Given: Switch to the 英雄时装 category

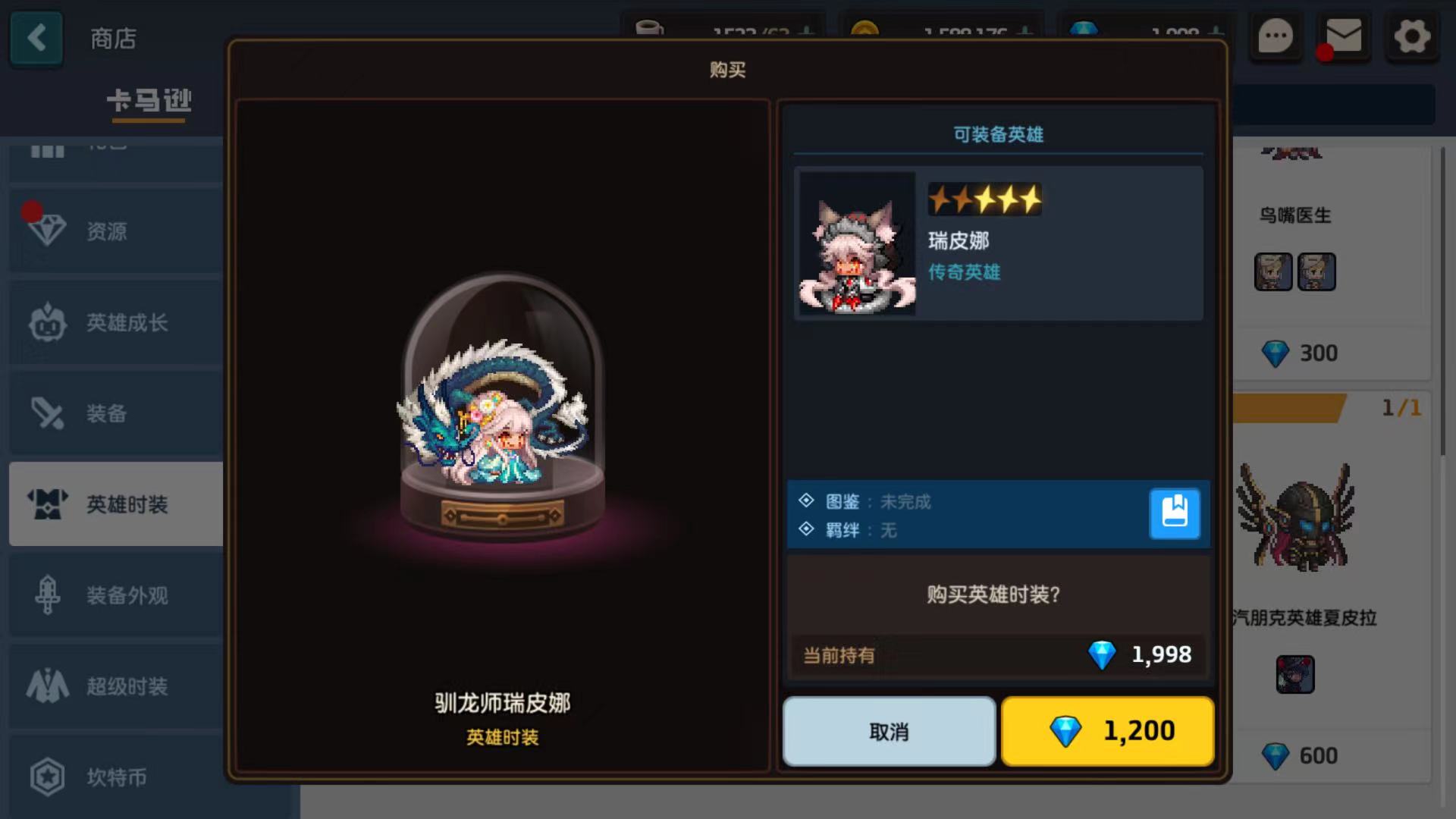Looking at the screenshot, I should click(x=116, y=504).
